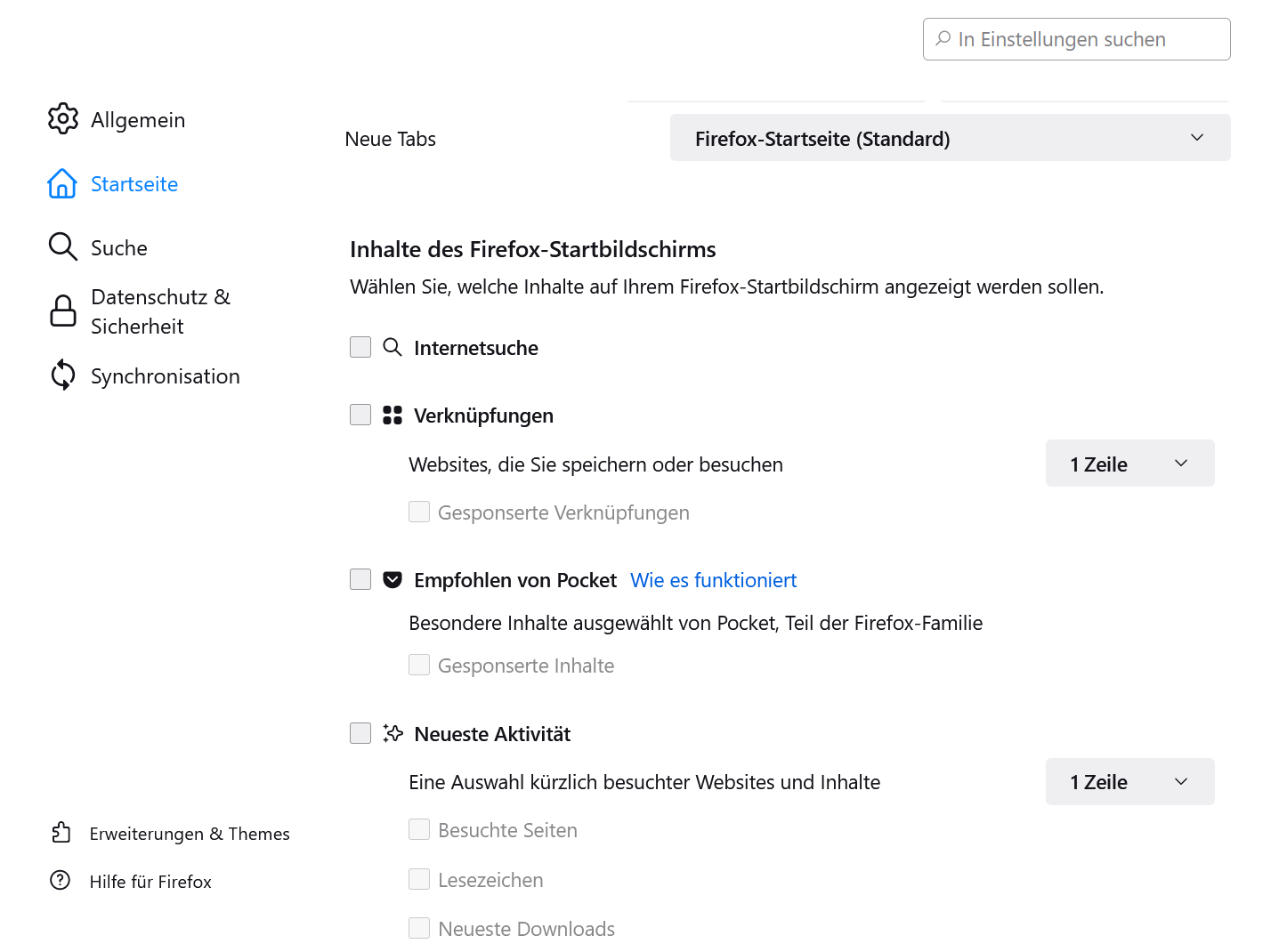1287x952 pixels.
Task: Click the Suche magnifier icon in sidebar
Action: (62, 246)
